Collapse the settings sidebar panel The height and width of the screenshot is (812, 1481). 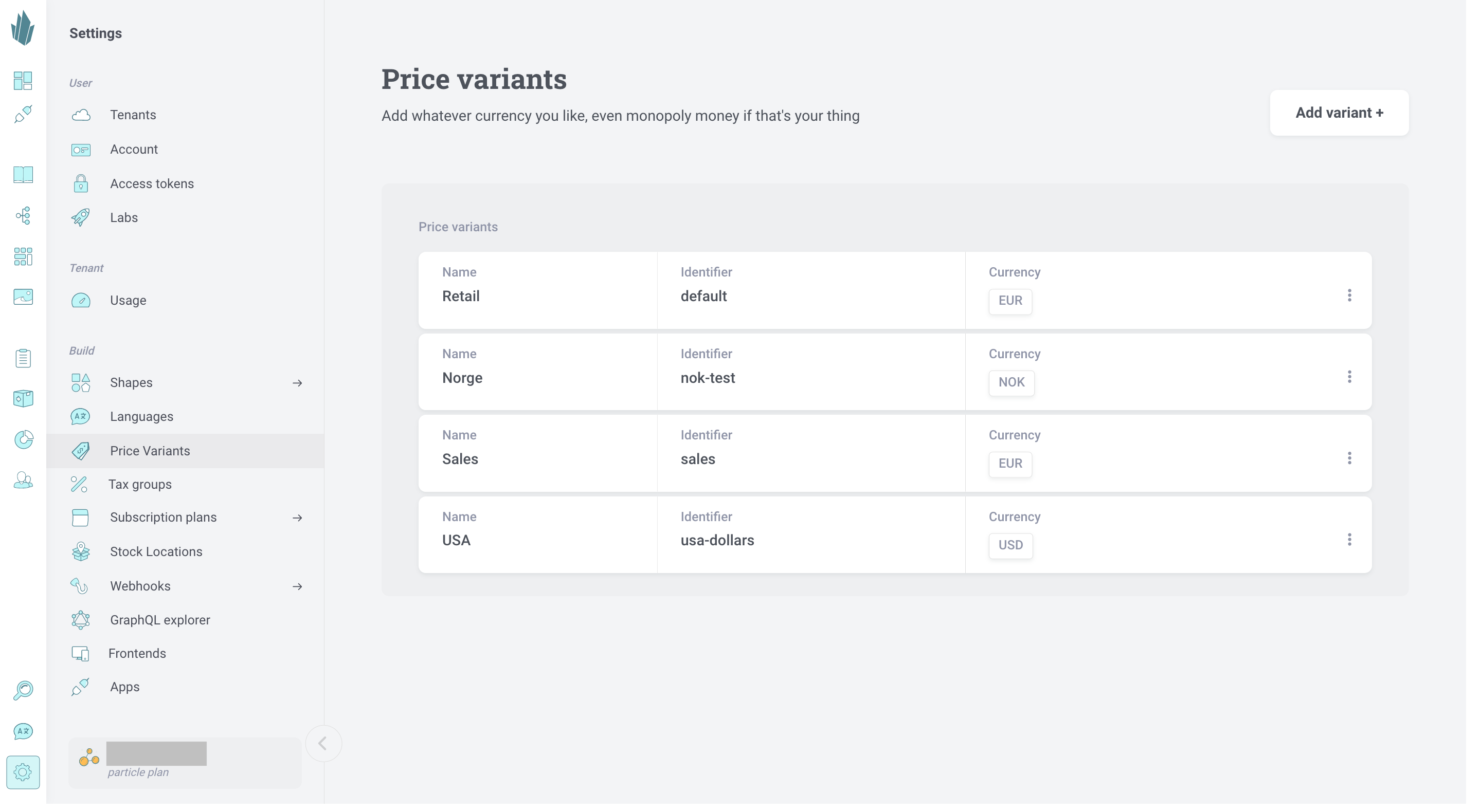[x=323, y=744]
